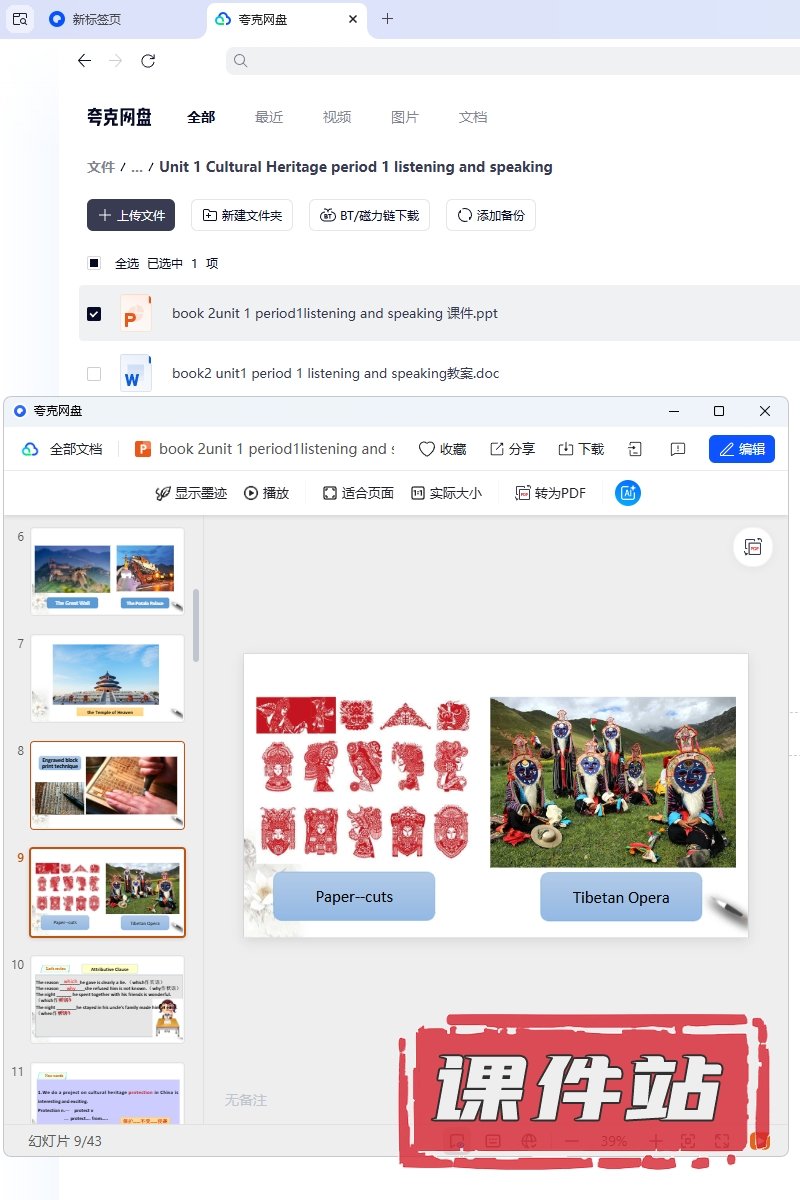Expand the ... breadcrumb path
The width and height of the screenshot is (800, 1200).
pyautogui.click(x=137, y=167)
